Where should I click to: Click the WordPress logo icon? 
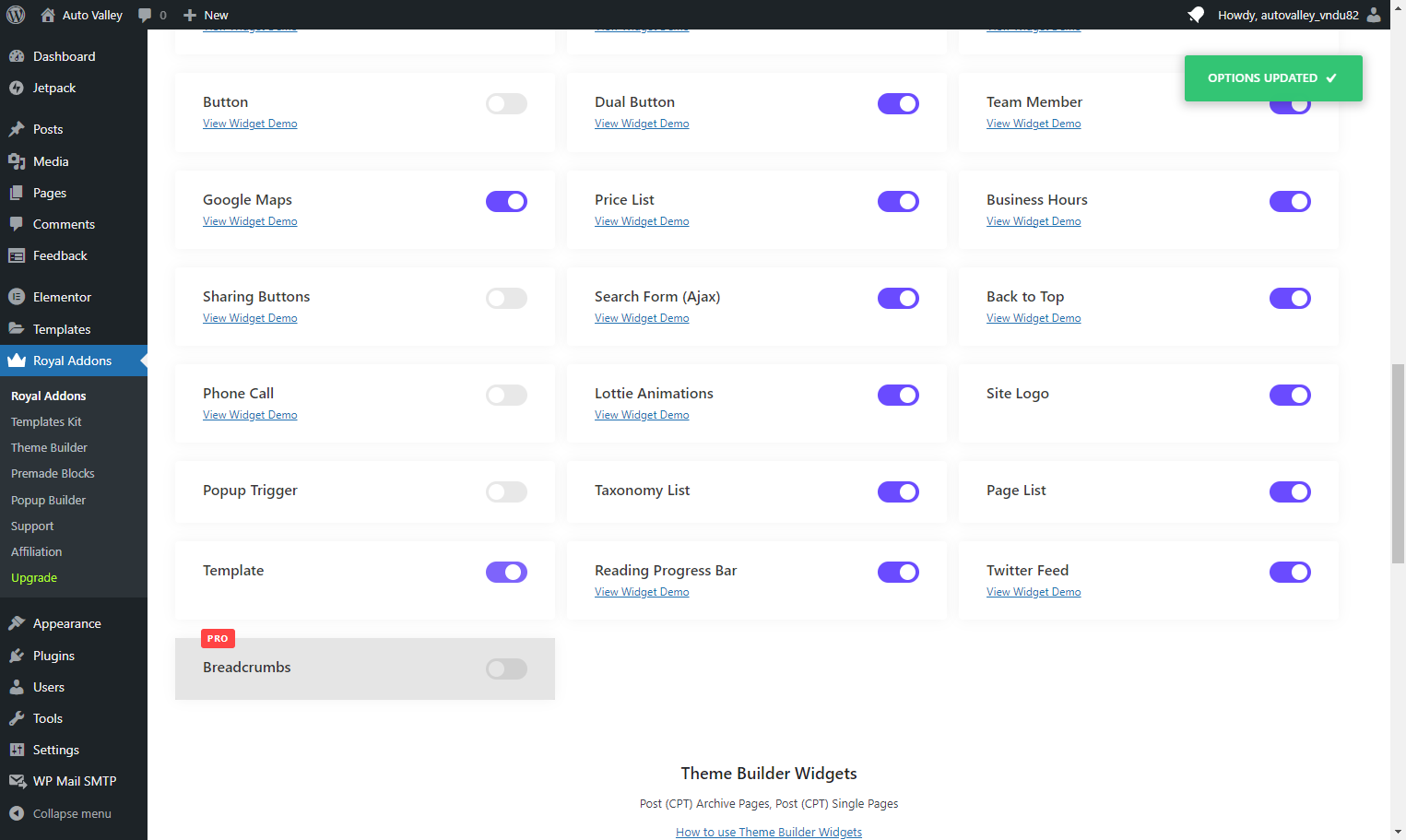pos(16,15)
